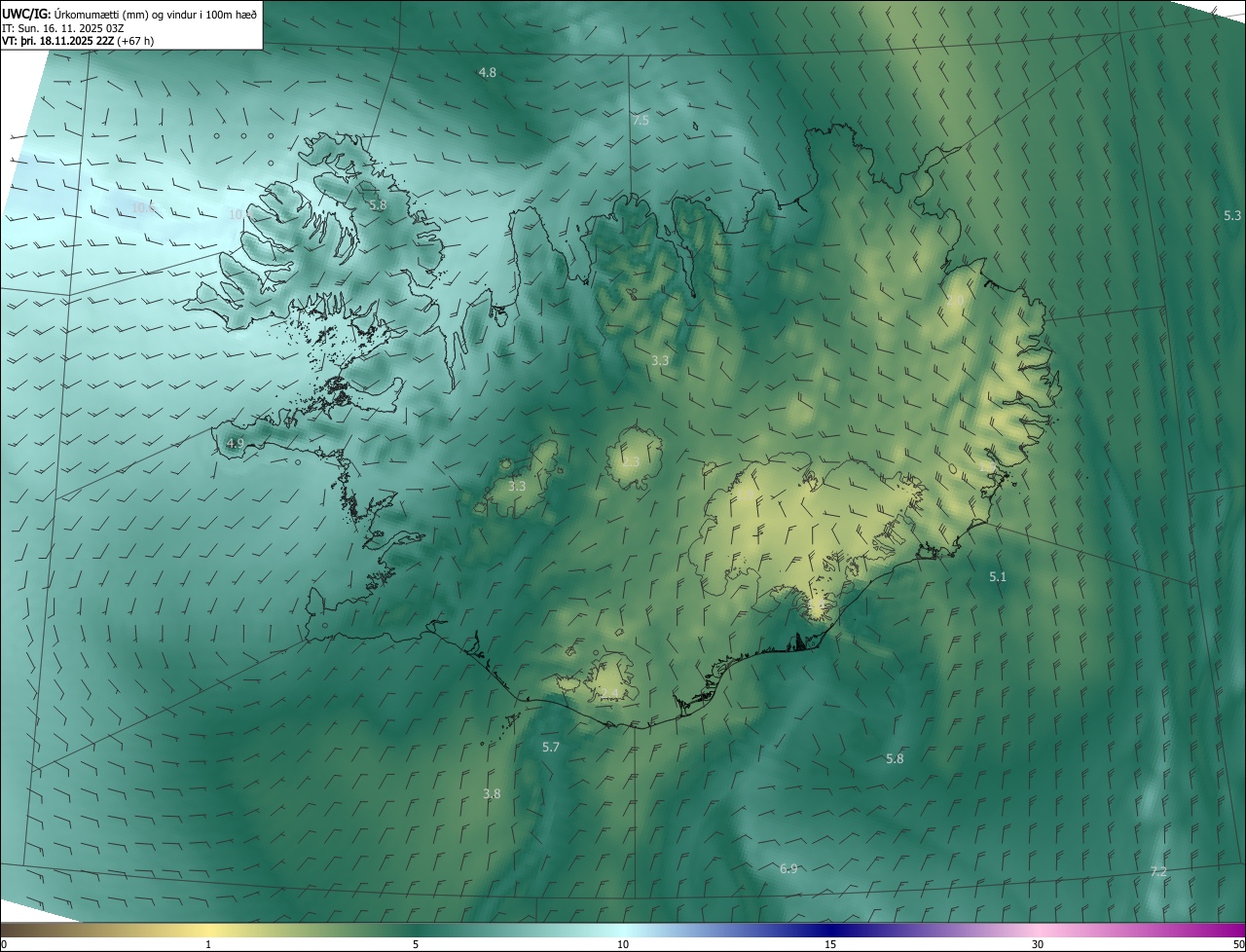Click the 2.3 value label inside the glacier
The height and width of the screenshot is (952, 1246).
click(x=631, y=461)
